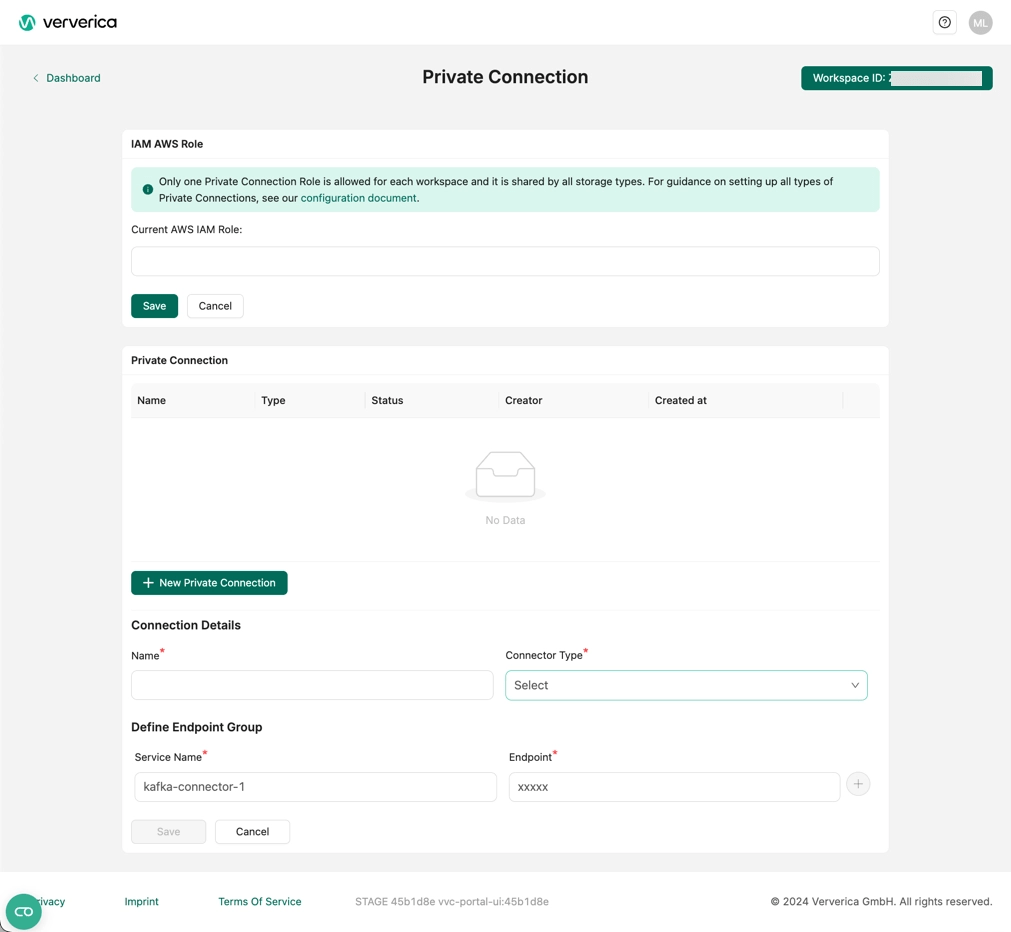Click the info icon in the green banner
Image resolution: width=1011 pixels, height=932 pixels.
(147, 189)
